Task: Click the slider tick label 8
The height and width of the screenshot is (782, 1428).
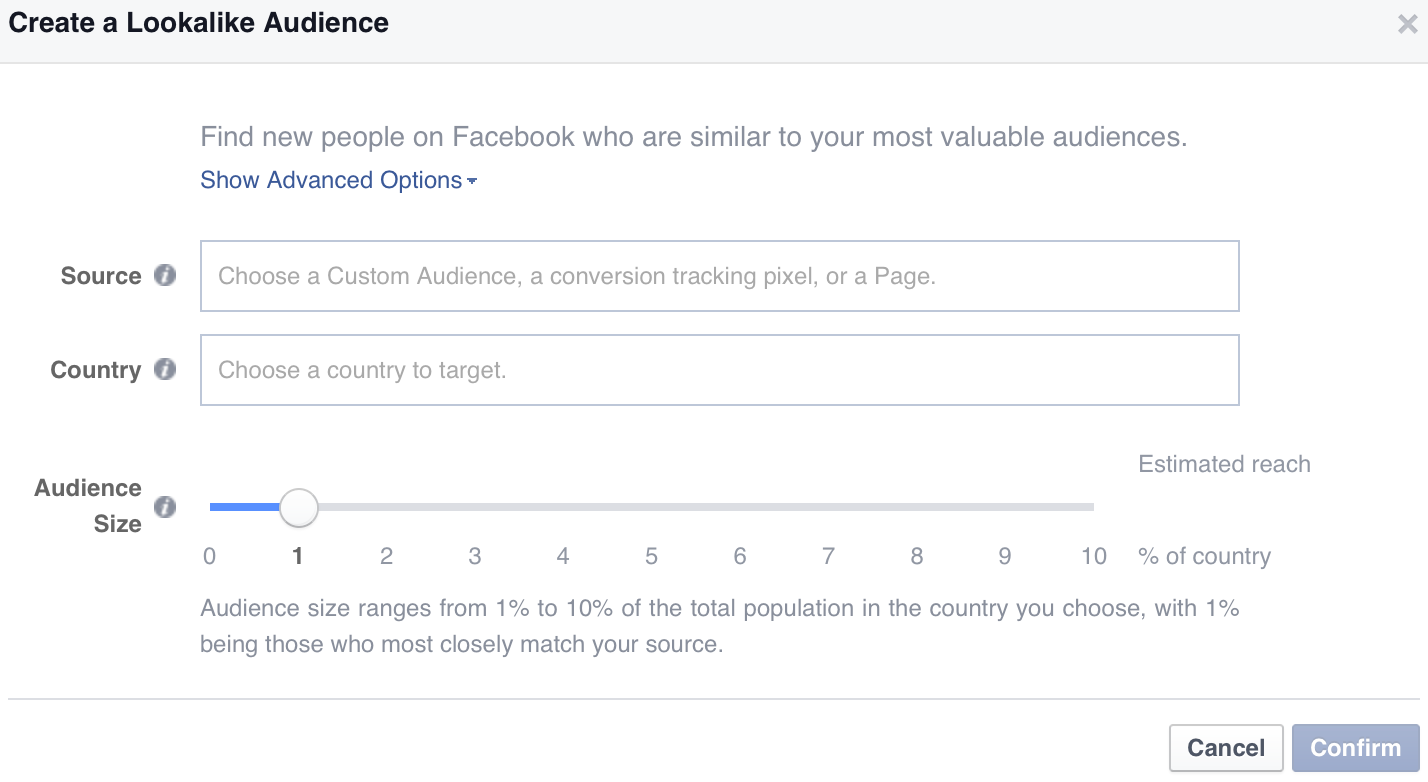Action: click(916, 556)
